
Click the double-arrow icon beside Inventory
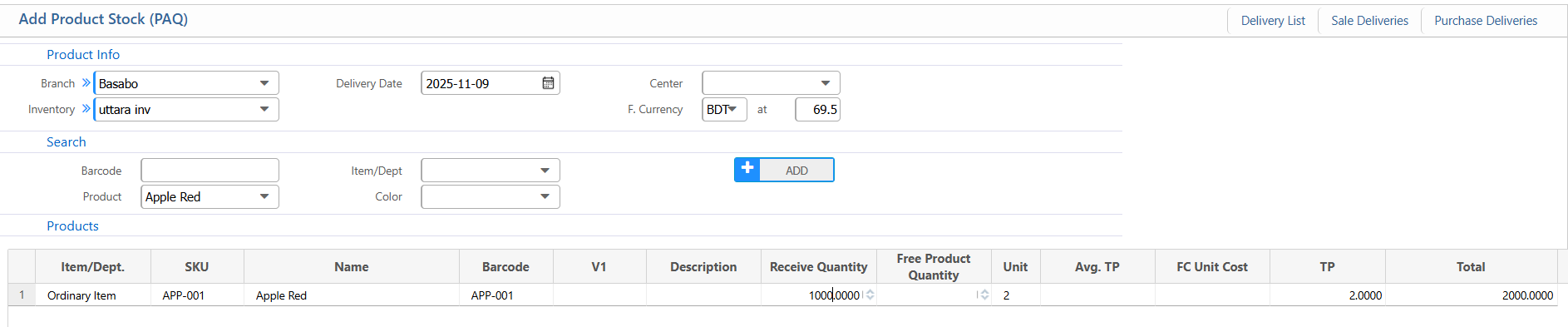click(x=86, y=109)
